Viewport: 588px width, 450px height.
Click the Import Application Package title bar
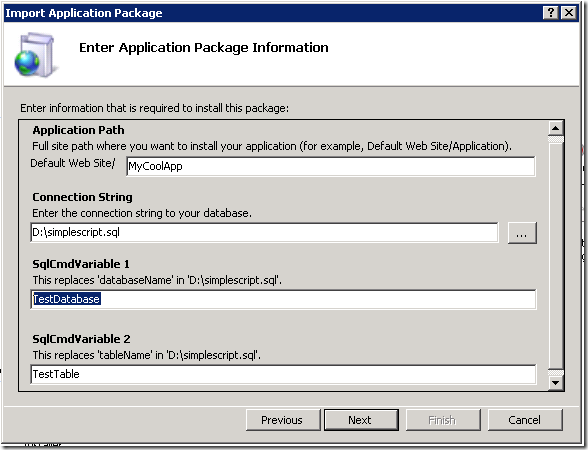(x=273, y=13)
